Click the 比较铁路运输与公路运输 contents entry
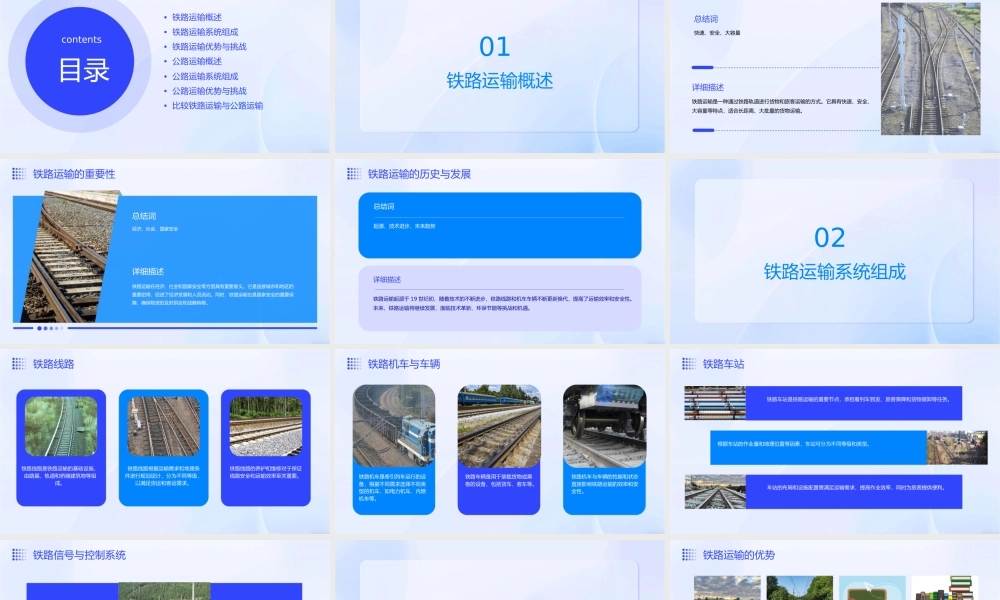Image resolution: width=1000 pixels, height=600 pixels. tap(217, 105)
